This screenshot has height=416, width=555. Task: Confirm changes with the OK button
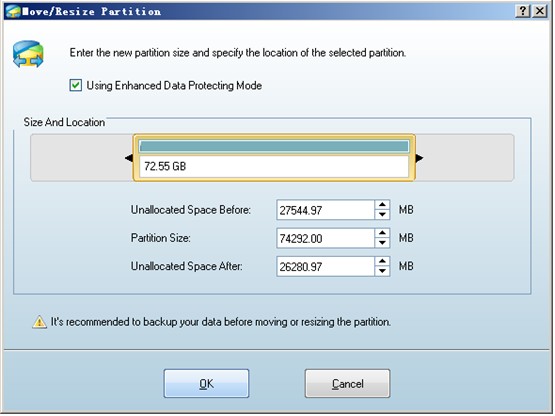(206, 384)
